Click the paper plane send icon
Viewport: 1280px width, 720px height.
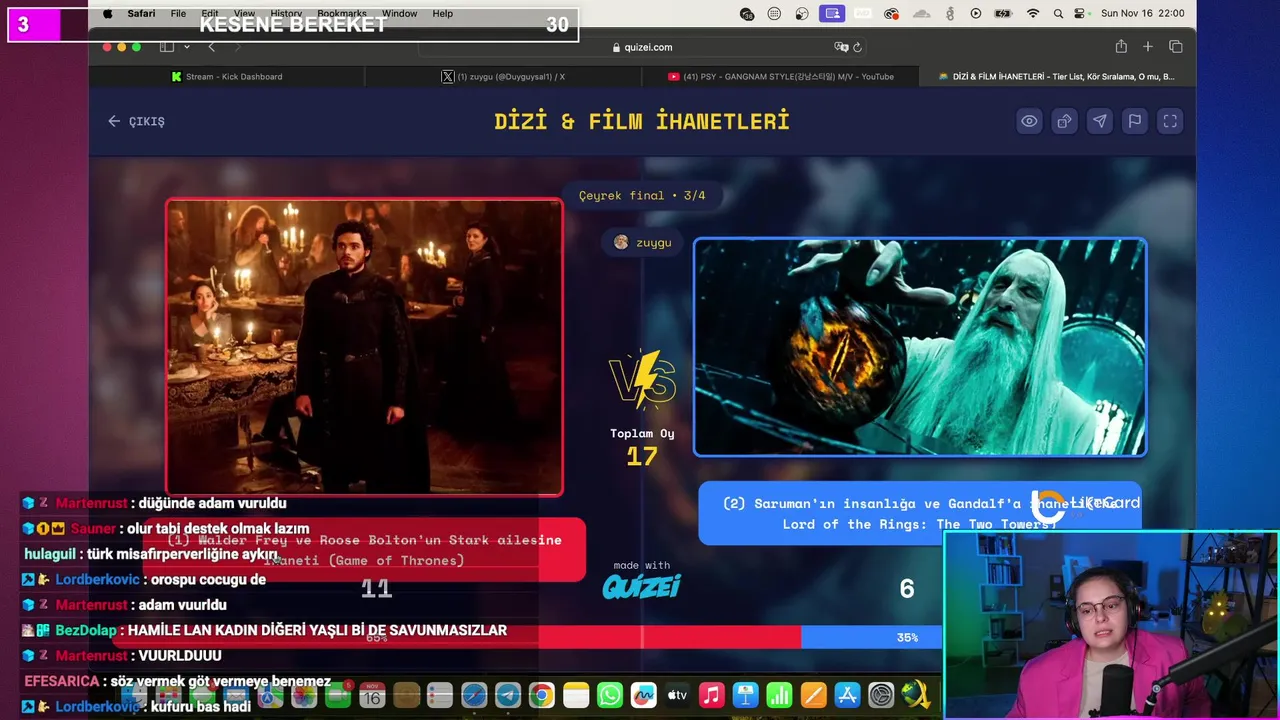click(x=1099, y=121)
